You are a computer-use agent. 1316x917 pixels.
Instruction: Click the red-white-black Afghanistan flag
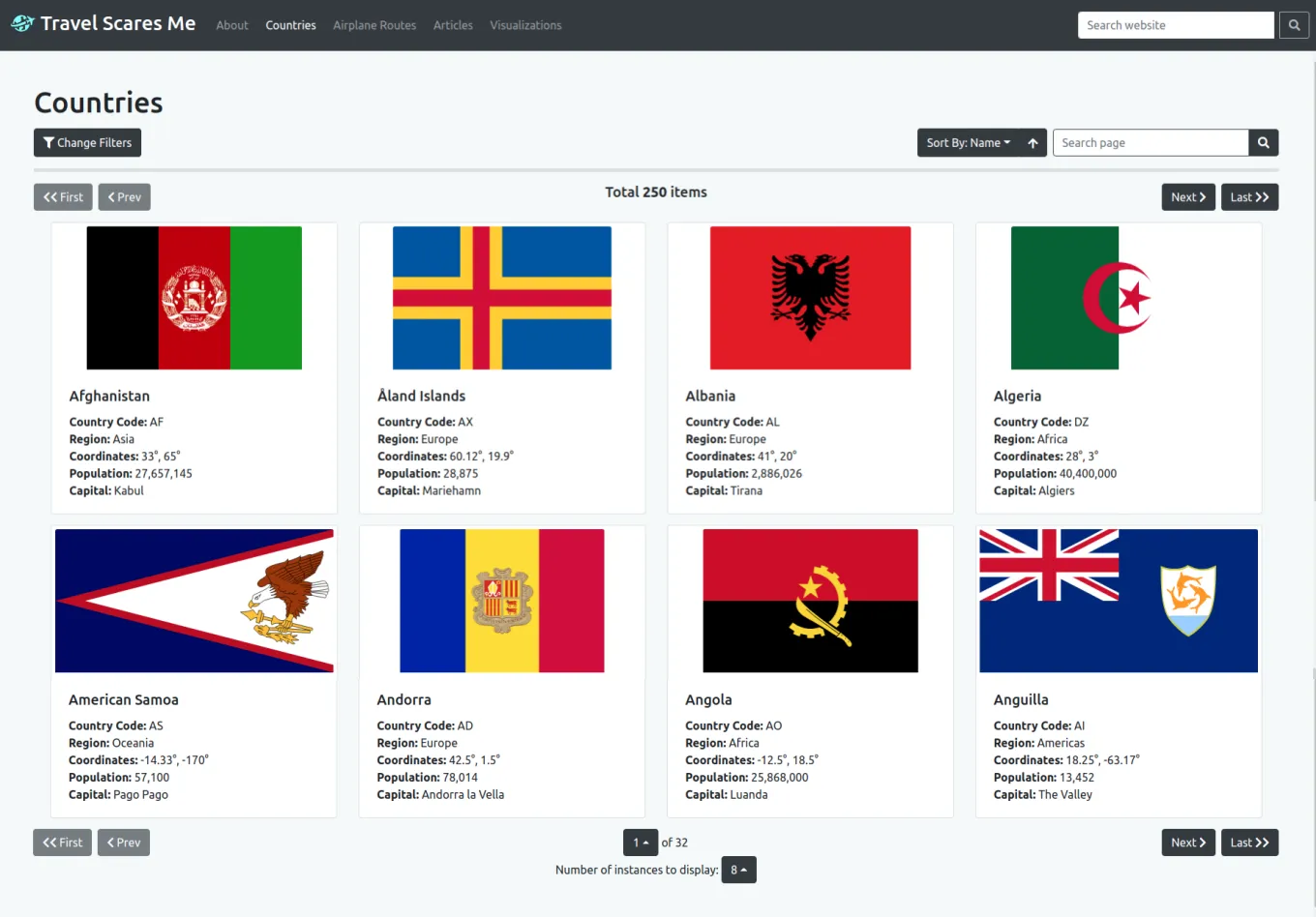point(194,297)
